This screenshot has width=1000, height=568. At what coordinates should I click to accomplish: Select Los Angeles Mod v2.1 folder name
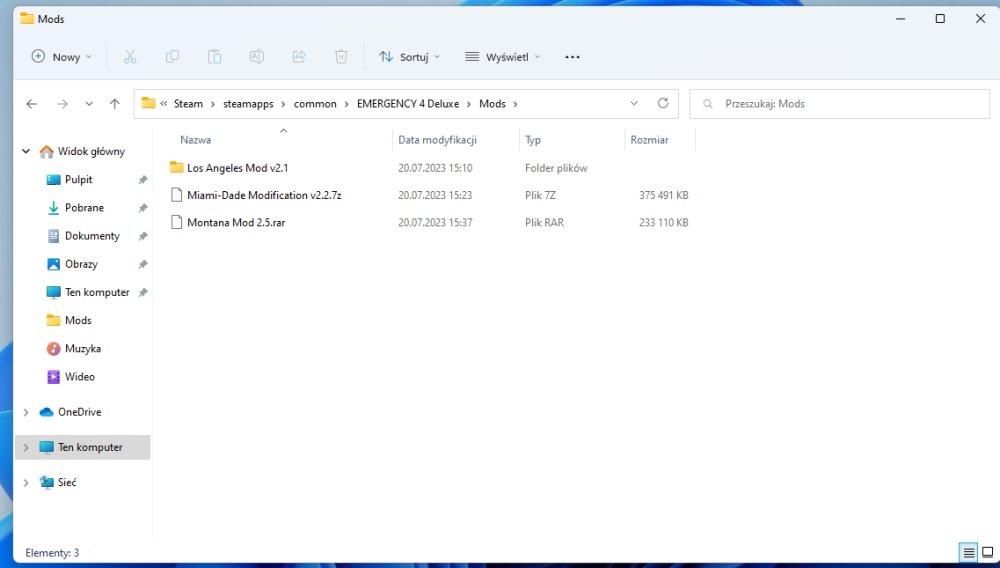coord(238,168)
